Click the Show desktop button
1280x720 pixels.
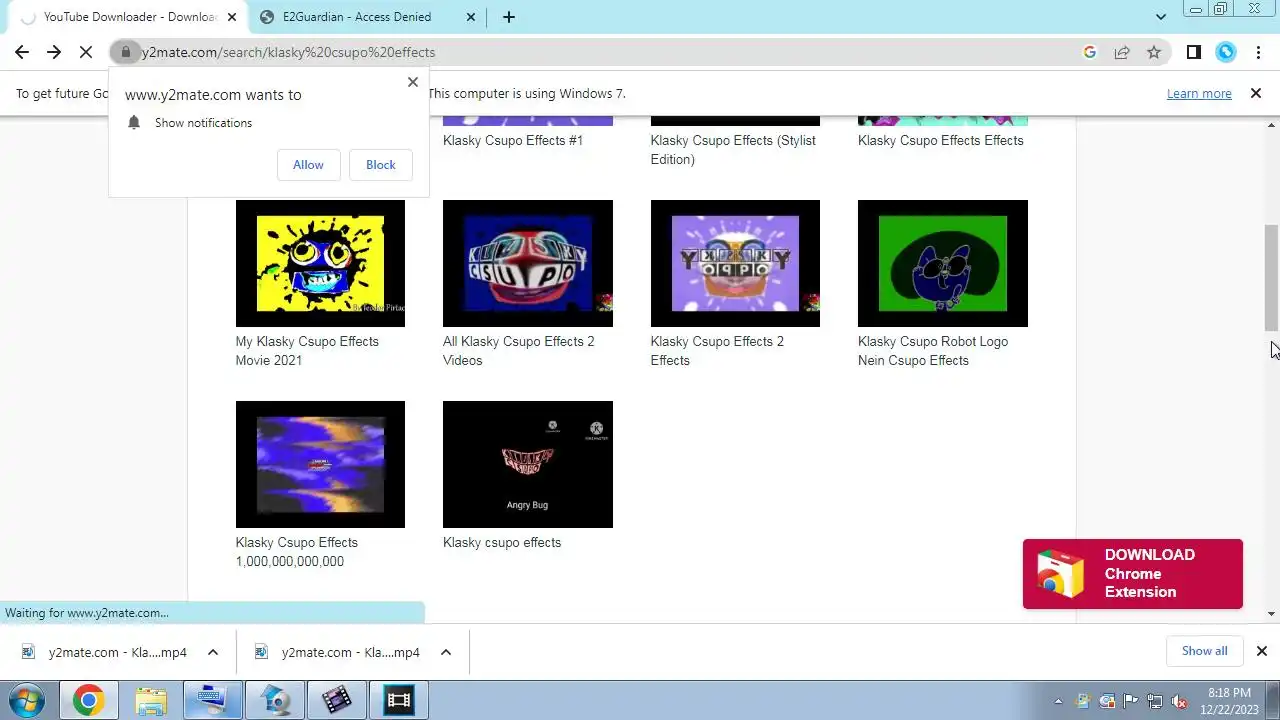click(x=1273, y=700)
